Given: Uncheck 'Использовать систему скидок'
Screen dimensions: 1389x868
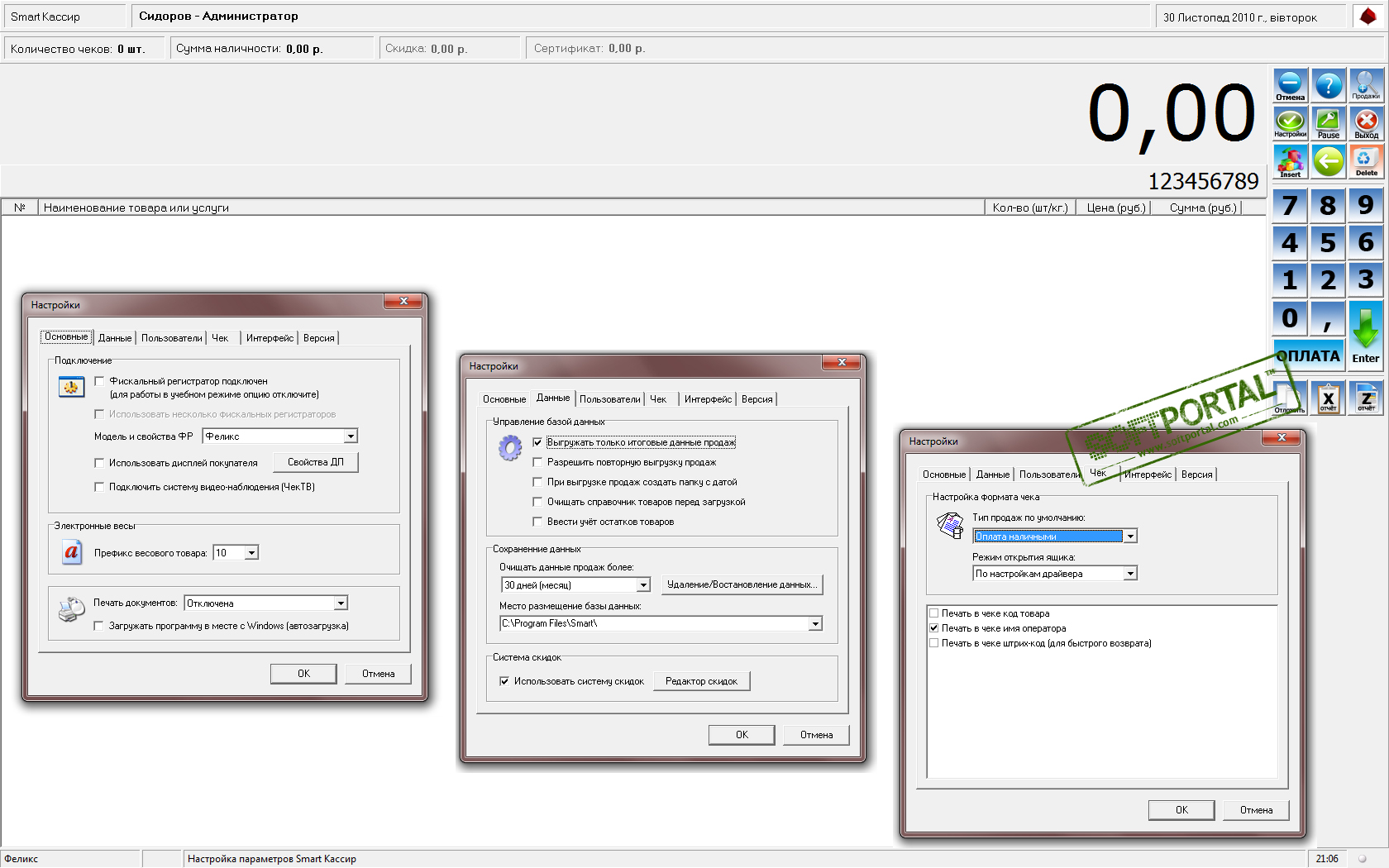Looking at the screenshot, I should coord(505,681).
